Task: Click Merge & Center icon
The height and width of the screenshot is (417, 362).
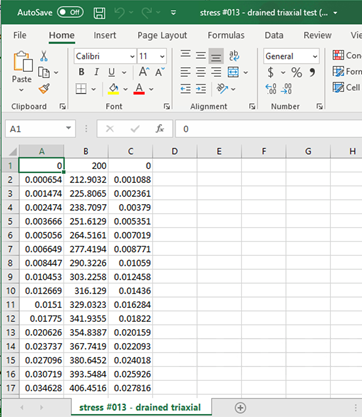Action: [233, 72]
